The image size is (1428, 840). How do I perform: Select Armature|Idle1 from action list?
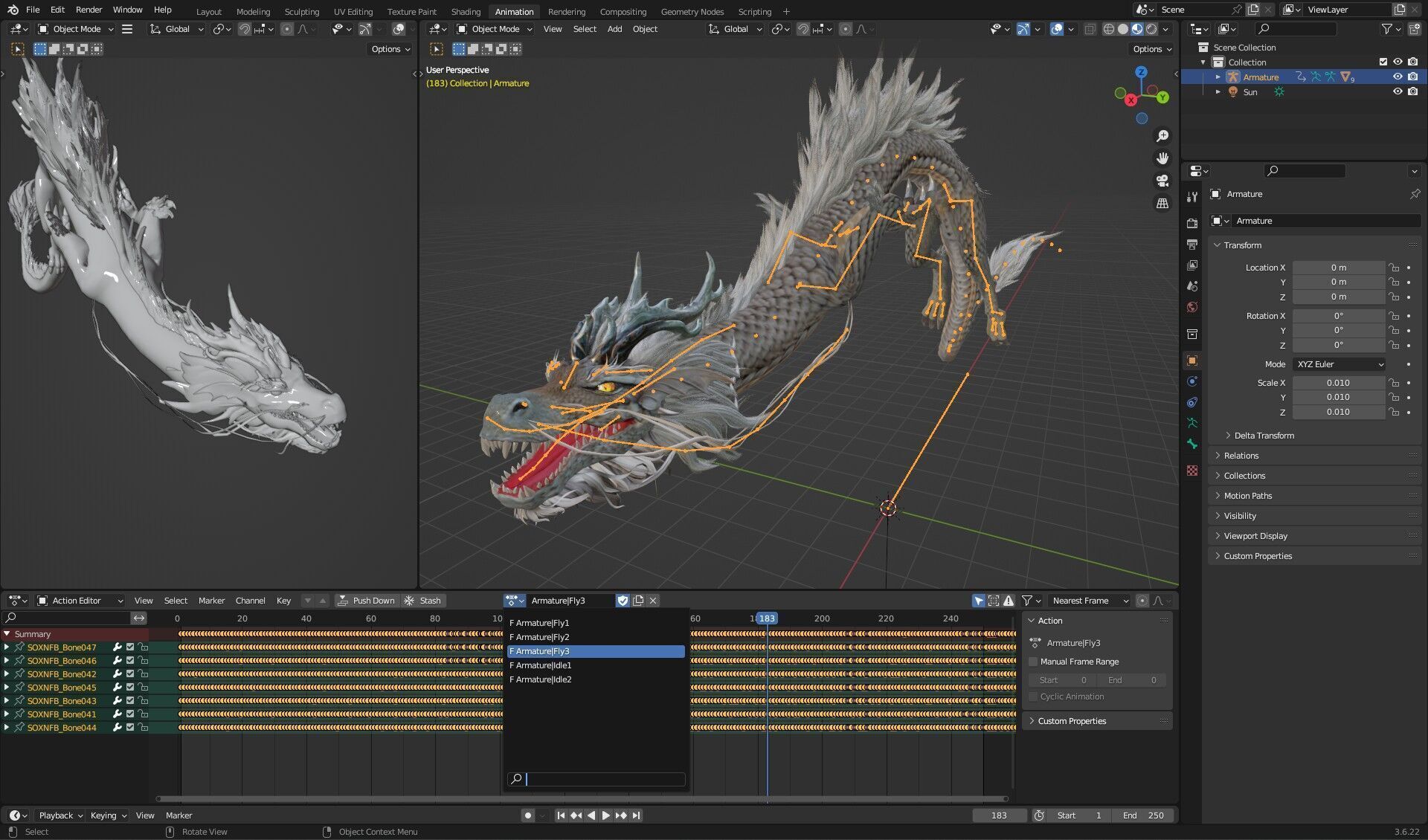pos(595,665)
